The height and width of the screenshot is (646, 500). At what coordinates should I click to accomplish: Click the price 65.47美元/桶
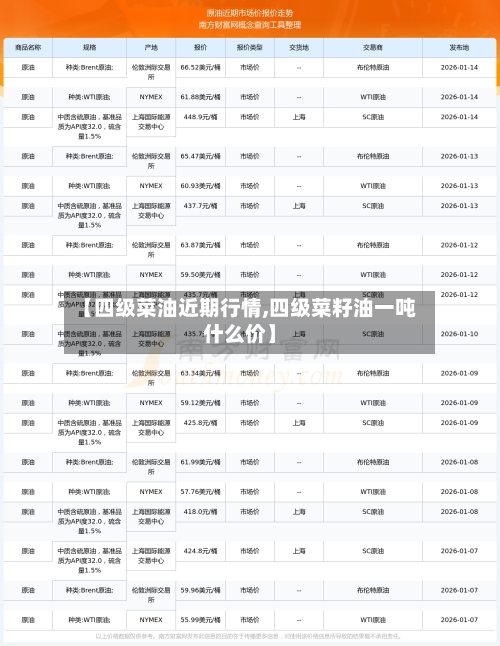coord(201,157)
